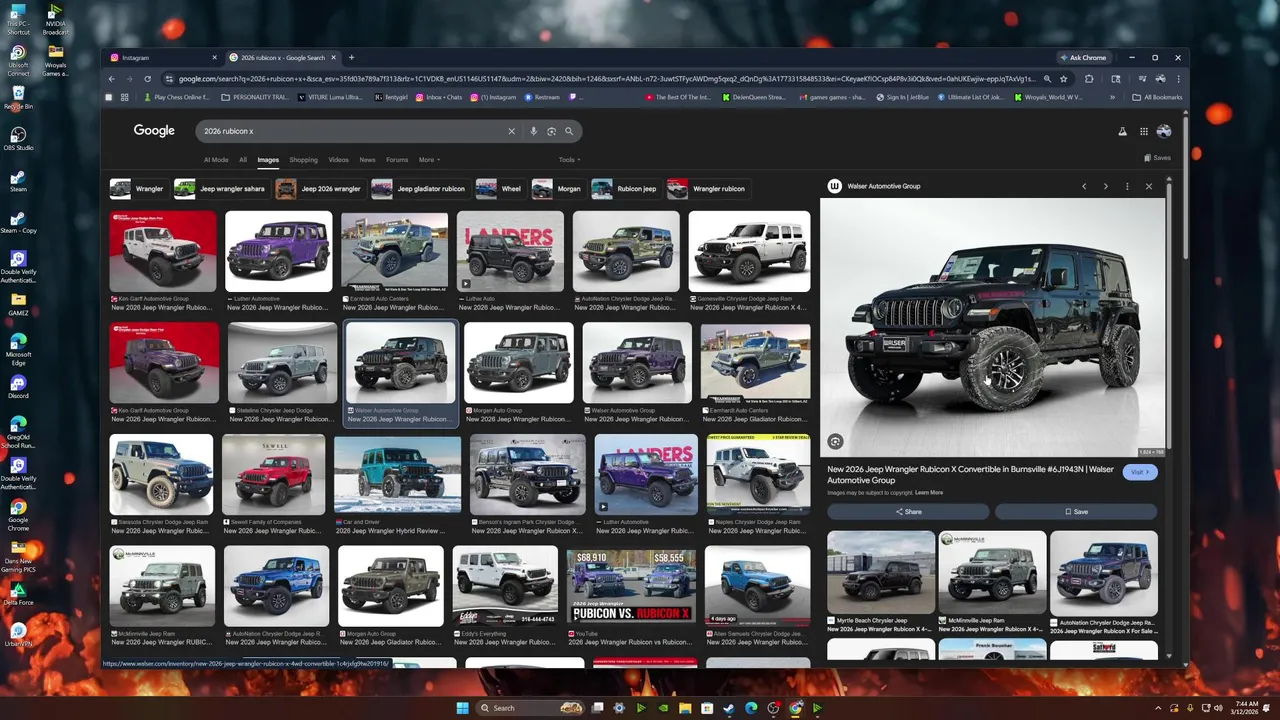The height and width of the screenshot is (720, 1280).
Task: Switch to the Videos tab
Action: [339, 160]
